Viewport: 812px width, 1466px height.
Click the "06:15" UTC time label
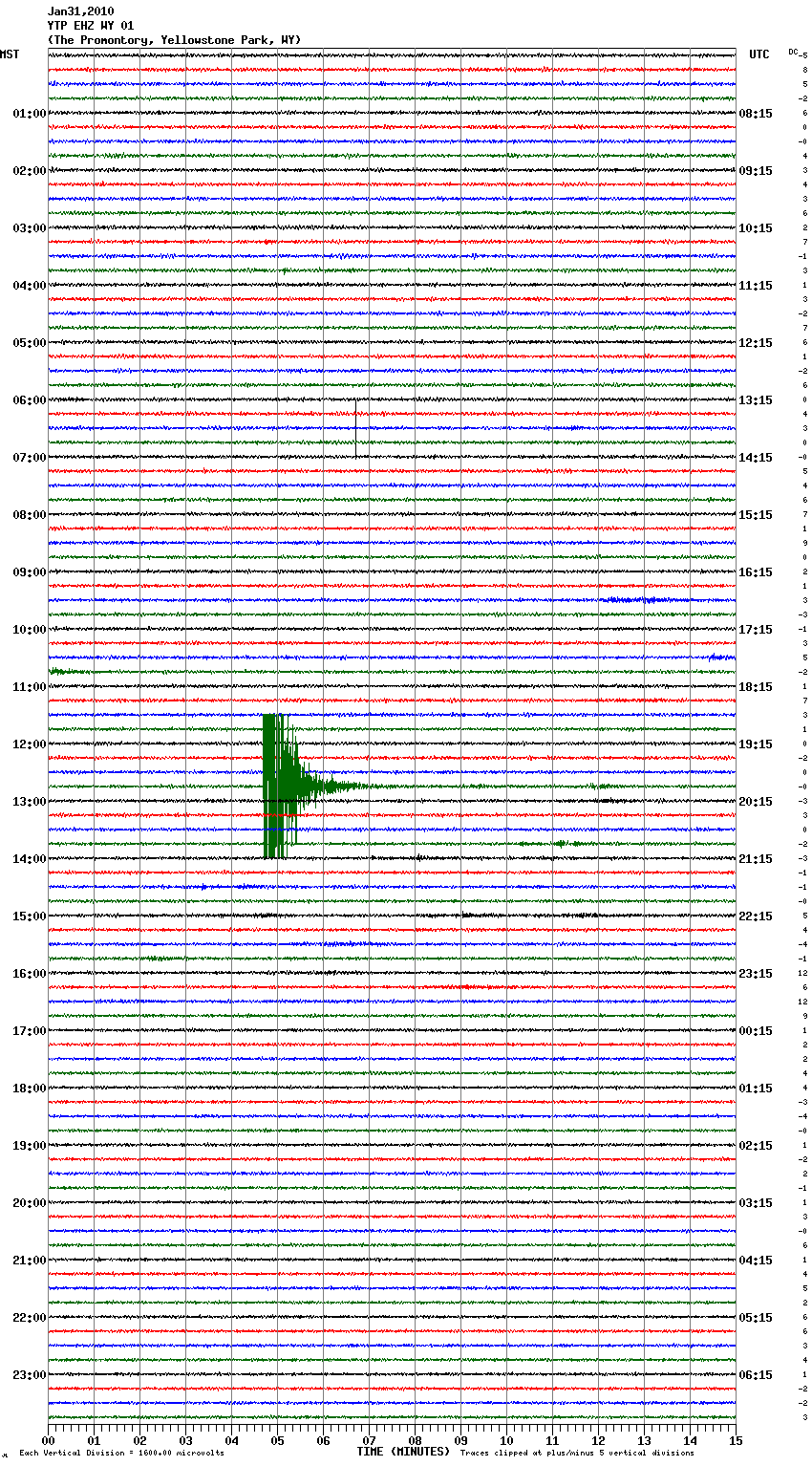click(756, 1375)
